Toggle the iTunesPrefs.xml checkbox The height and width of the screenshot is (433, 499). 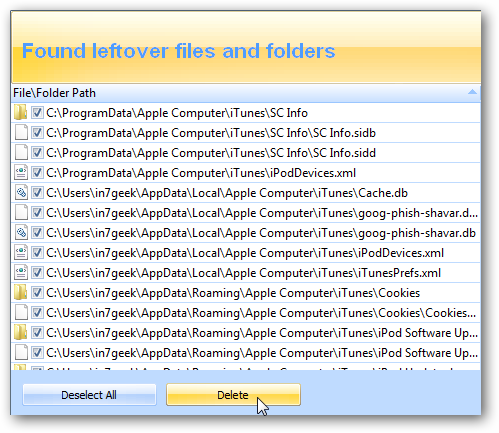(37, 273)
